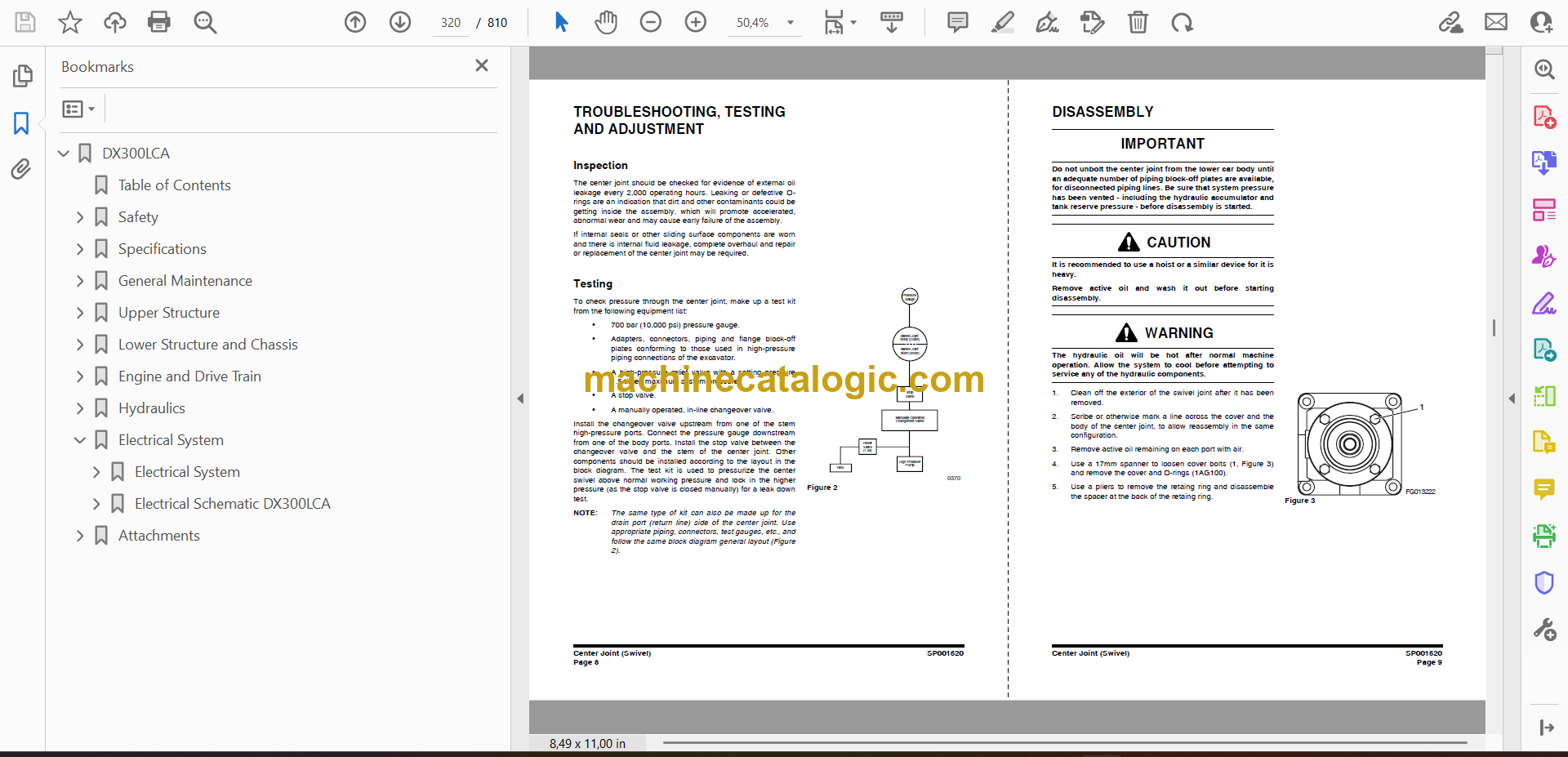1568x757 pixels.
Task: Share a link to the file
Action: 1451,22
